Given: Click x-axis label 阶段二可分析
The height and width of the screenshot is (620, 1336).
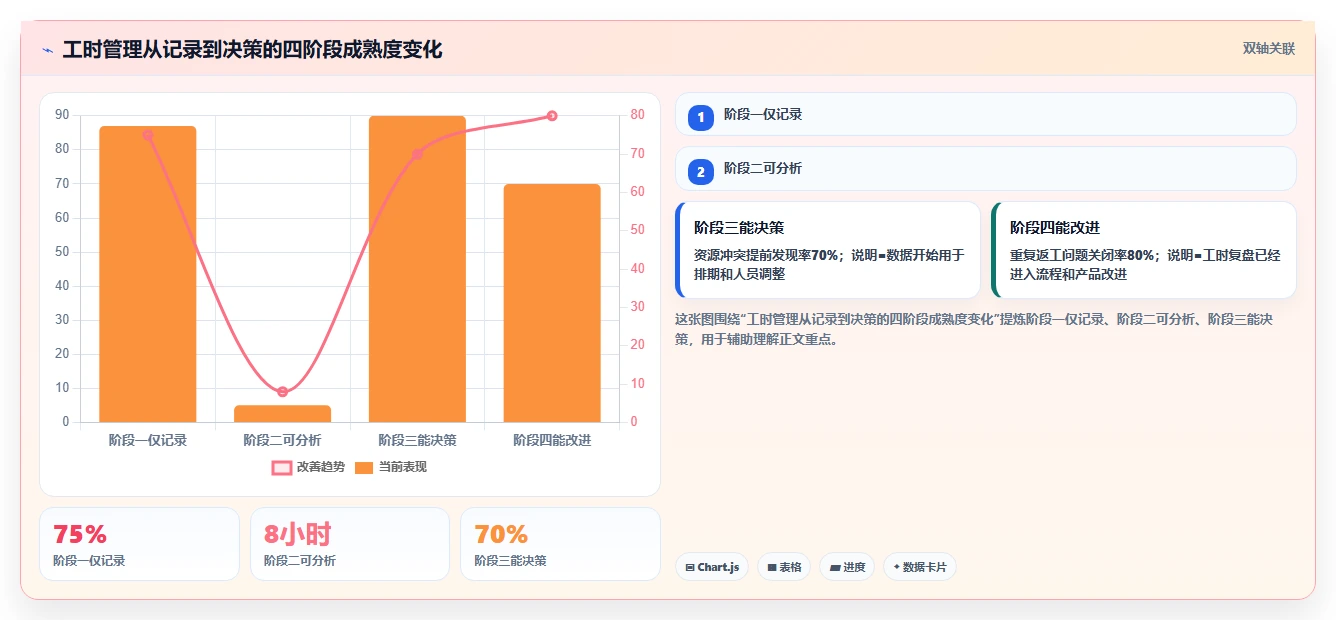Looking at the screenshot, I should pyautogui.click(x=283, y=440).
